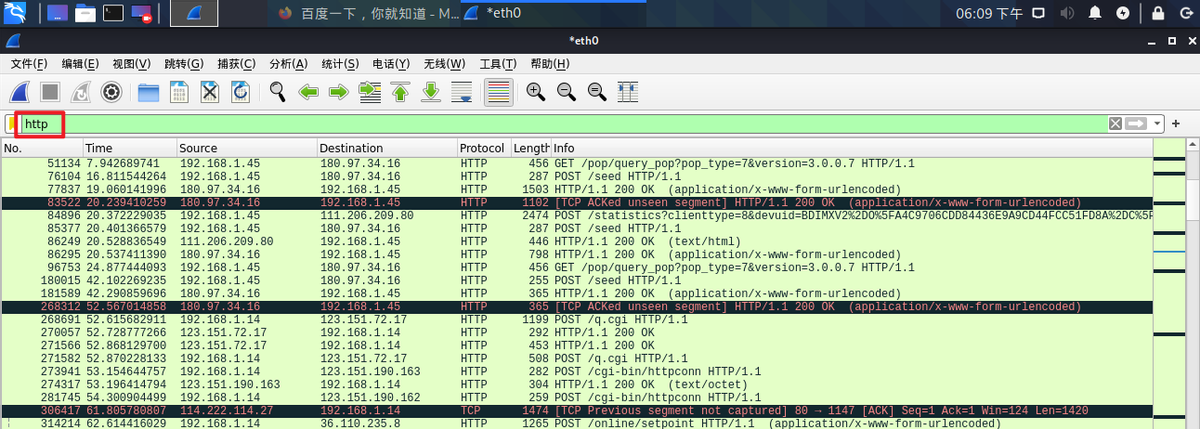Select packet 273941 POST /cgi-bin/httpconn row
Viewport: 1200px width, 429px height.
tap(576, 371)
